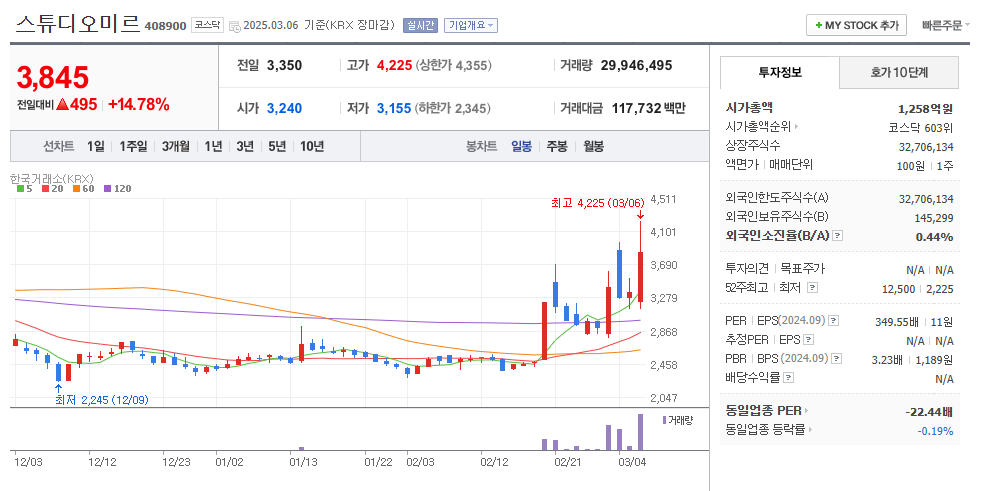Select the 주봉 candle chart
The height and width of the screenshot is (491, 981).
pyautogui.click(x=557, y=146)
